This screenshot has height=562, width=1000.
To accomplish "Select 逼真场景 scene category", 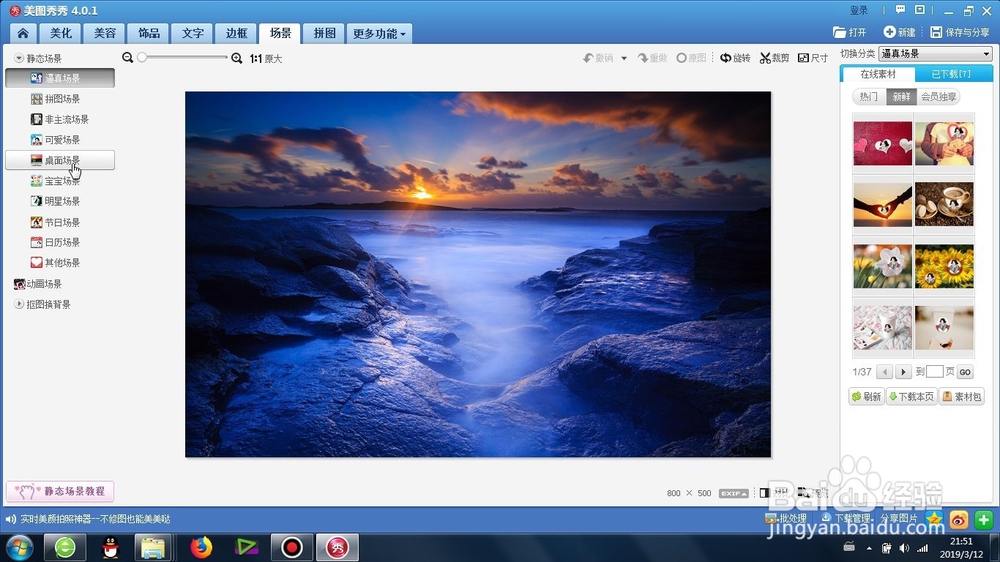I will click(x=60, y=78).
